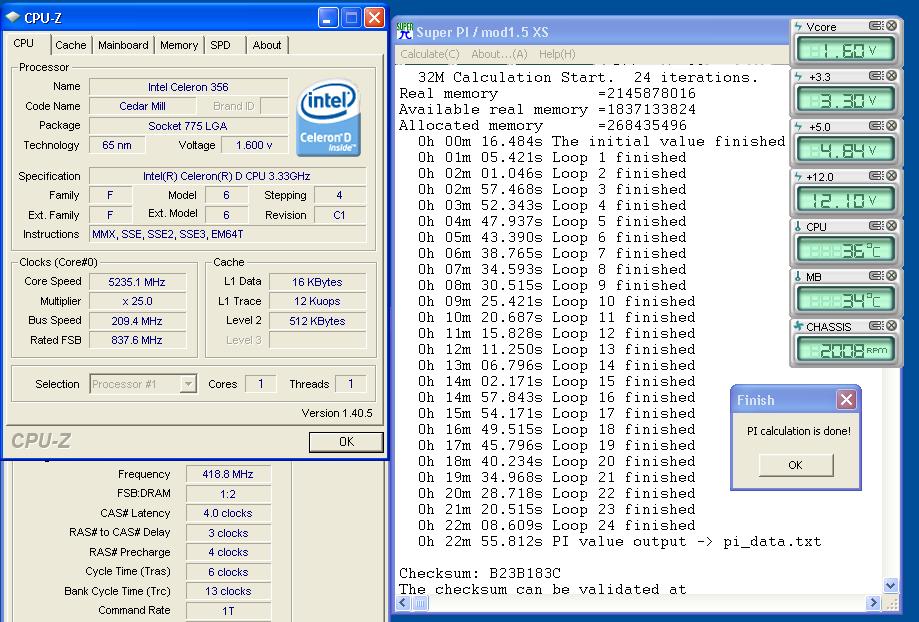Screen dimensions: 919x622
Task: Click OK in the Finish dialog
Action: point(795,465)
